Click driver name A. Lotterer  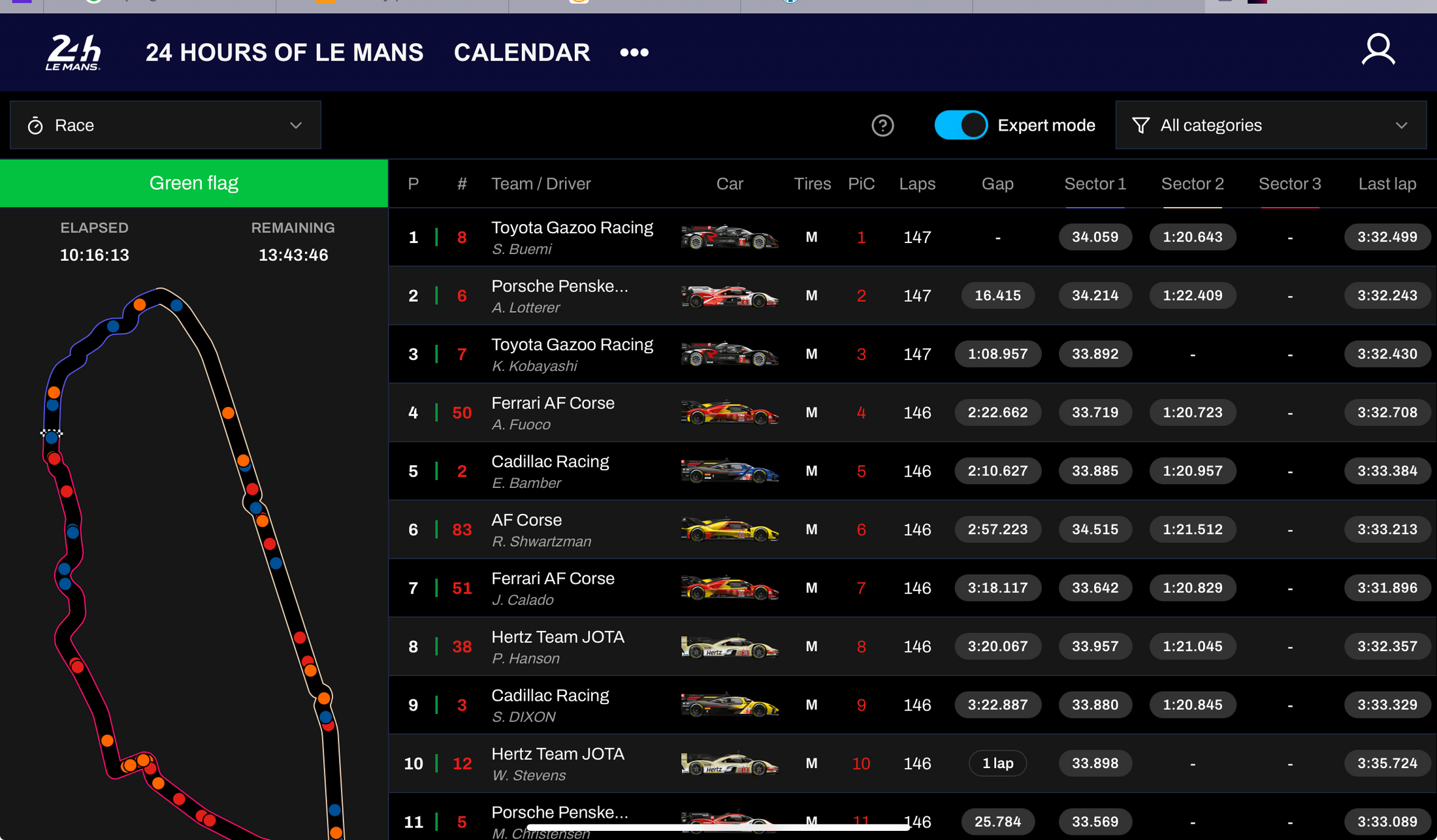tap(525, 308)
